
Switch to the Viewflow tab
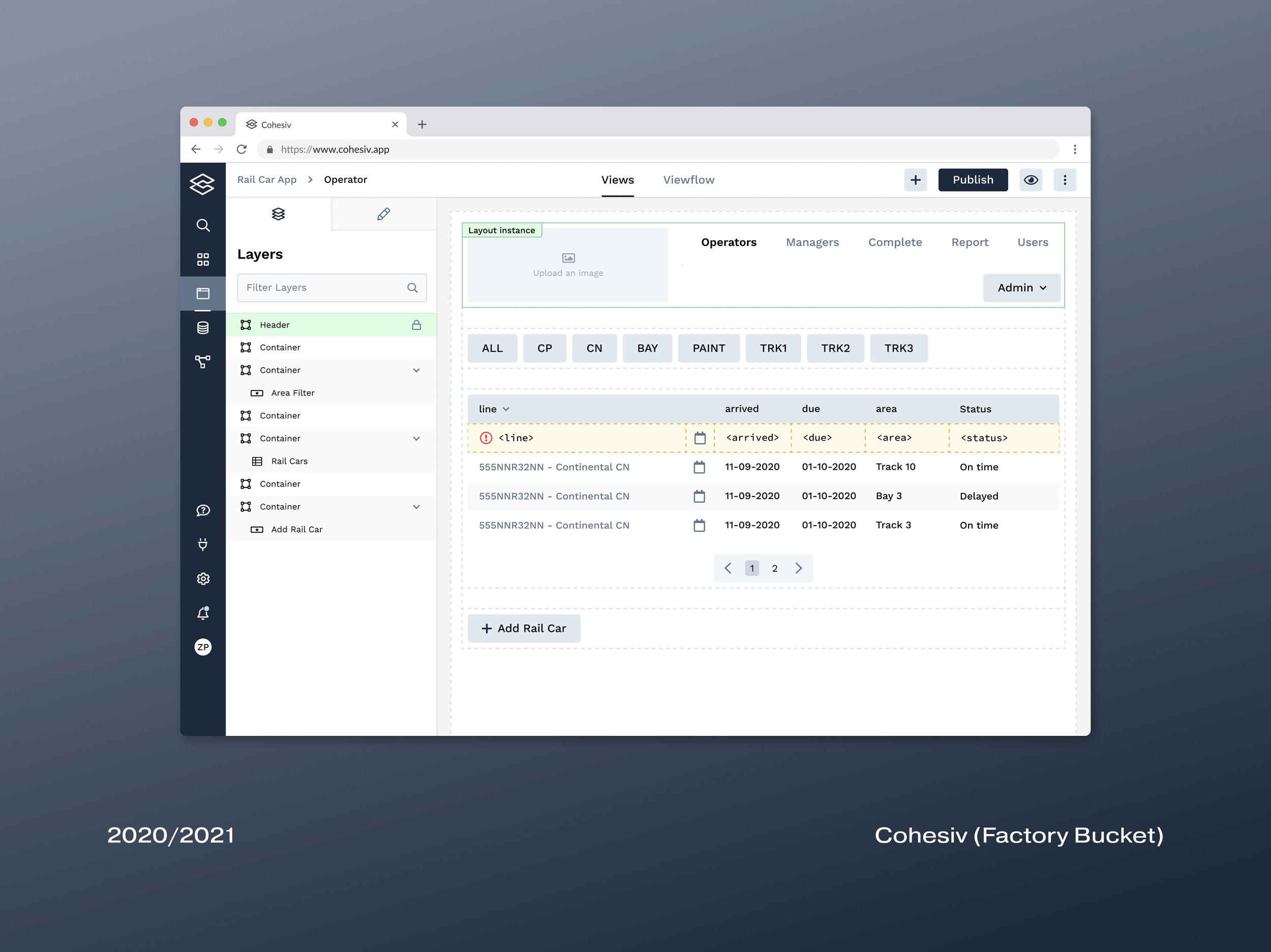tap(688, 180)
